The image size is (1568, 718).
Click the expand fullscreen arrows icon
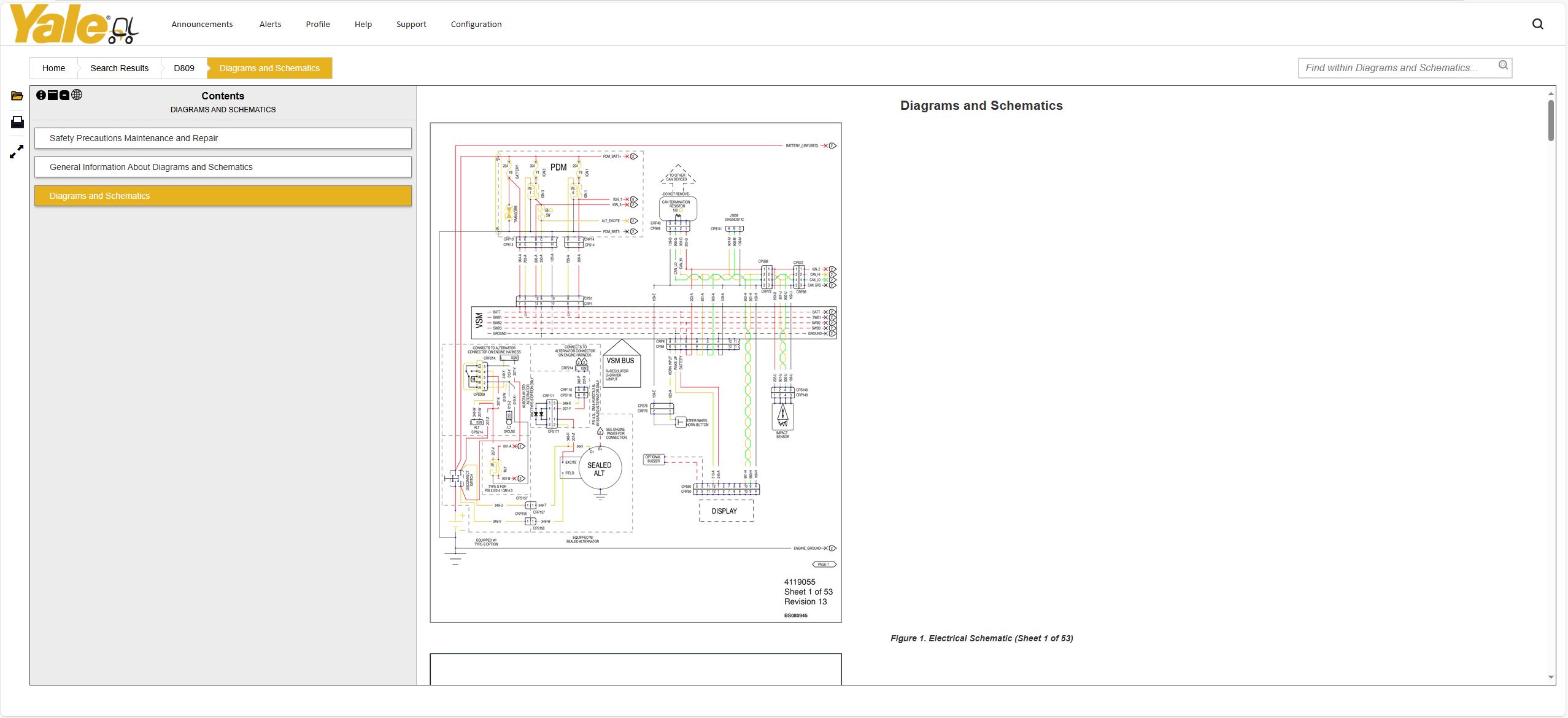point(17,152)
